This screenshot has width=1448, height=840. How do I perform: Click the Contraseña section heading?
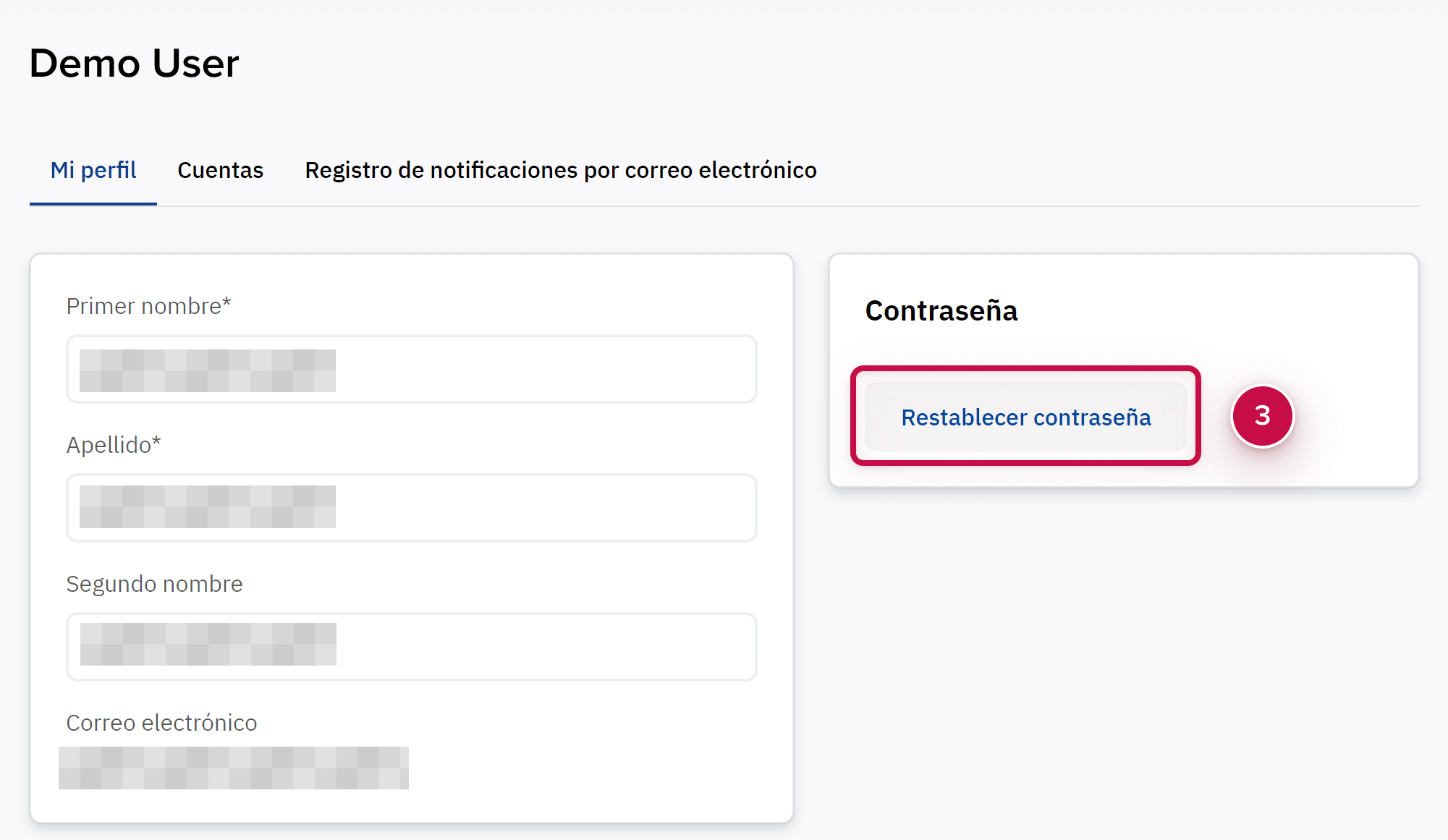tap(941, 311)
